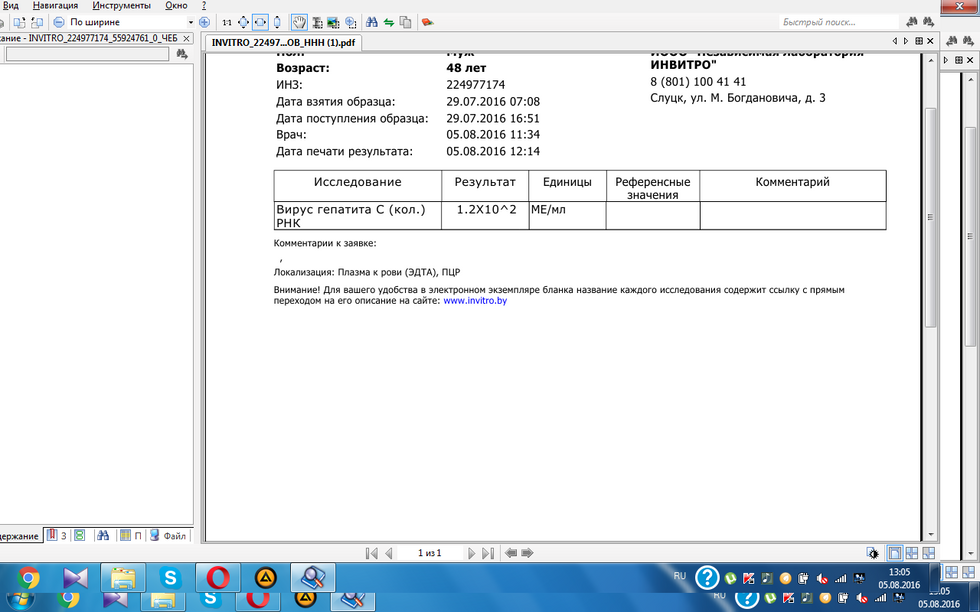Choose the snapshot image tool
The width and height of the screenshot is (980, 612).
coord(333,22)
